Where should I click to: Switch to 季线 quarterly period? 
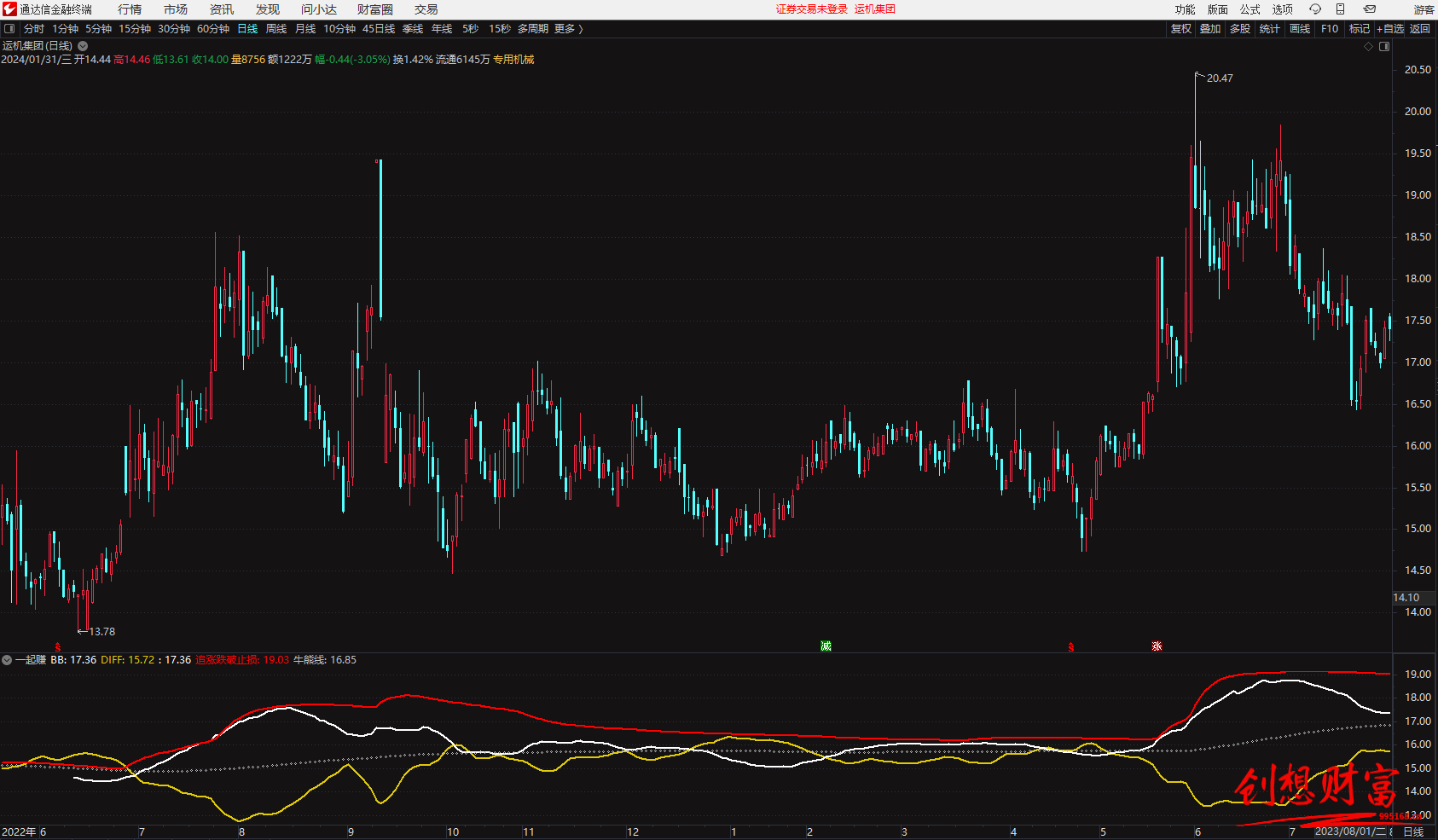coord(413,29)
